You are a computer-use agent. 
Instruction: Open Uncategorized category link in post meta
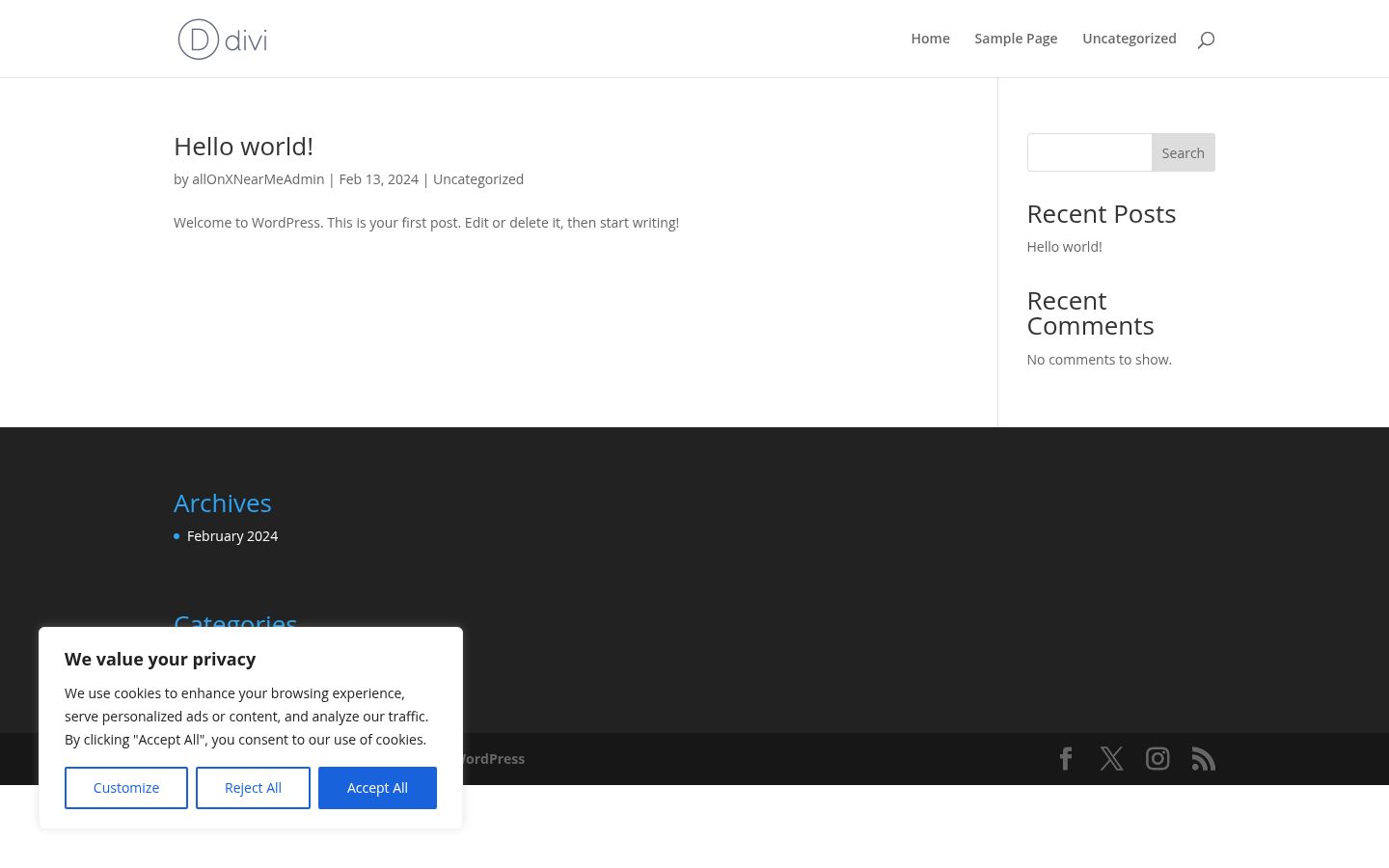478,179
